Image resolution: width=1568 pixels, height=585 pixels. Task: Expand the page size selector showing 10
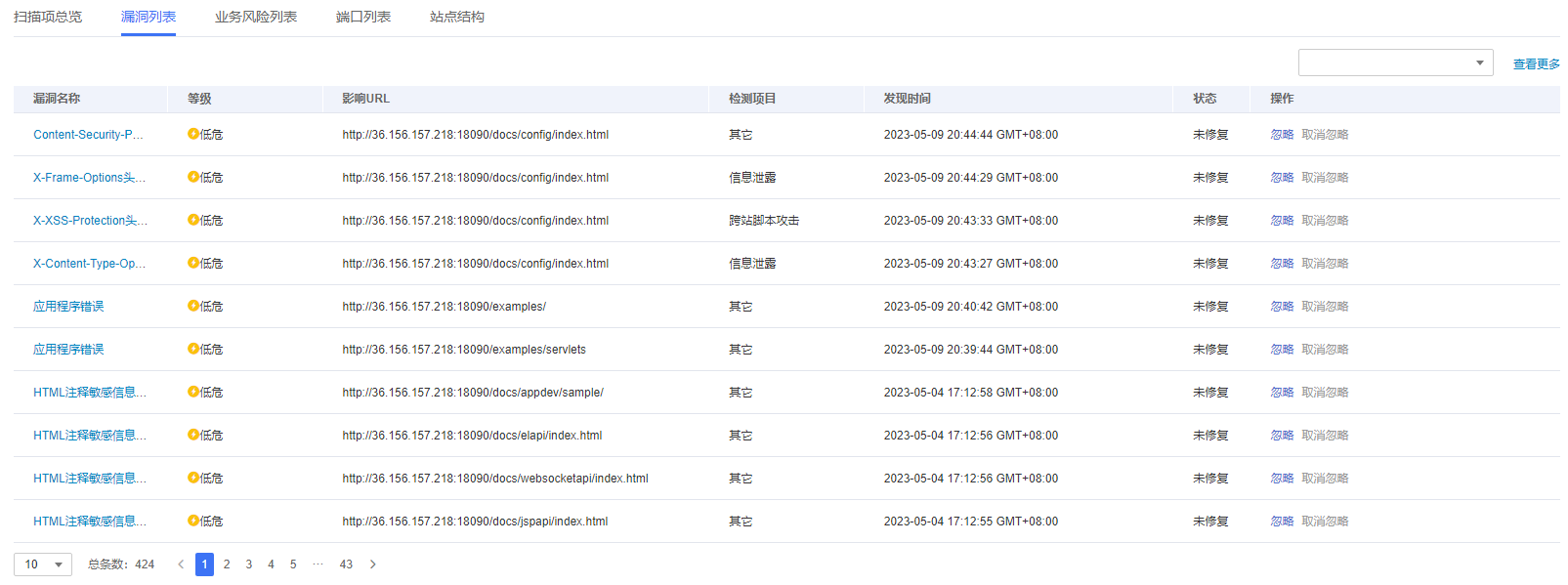pos(43,564)
